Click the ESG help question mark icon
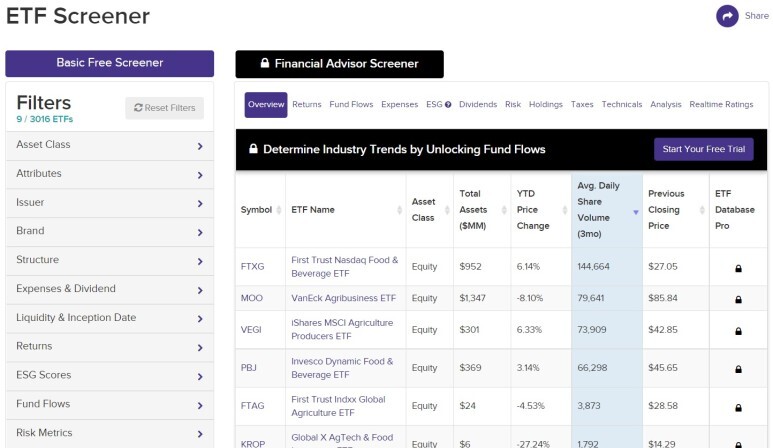This screenshot has width=773, height=448. tap(448, 104)
